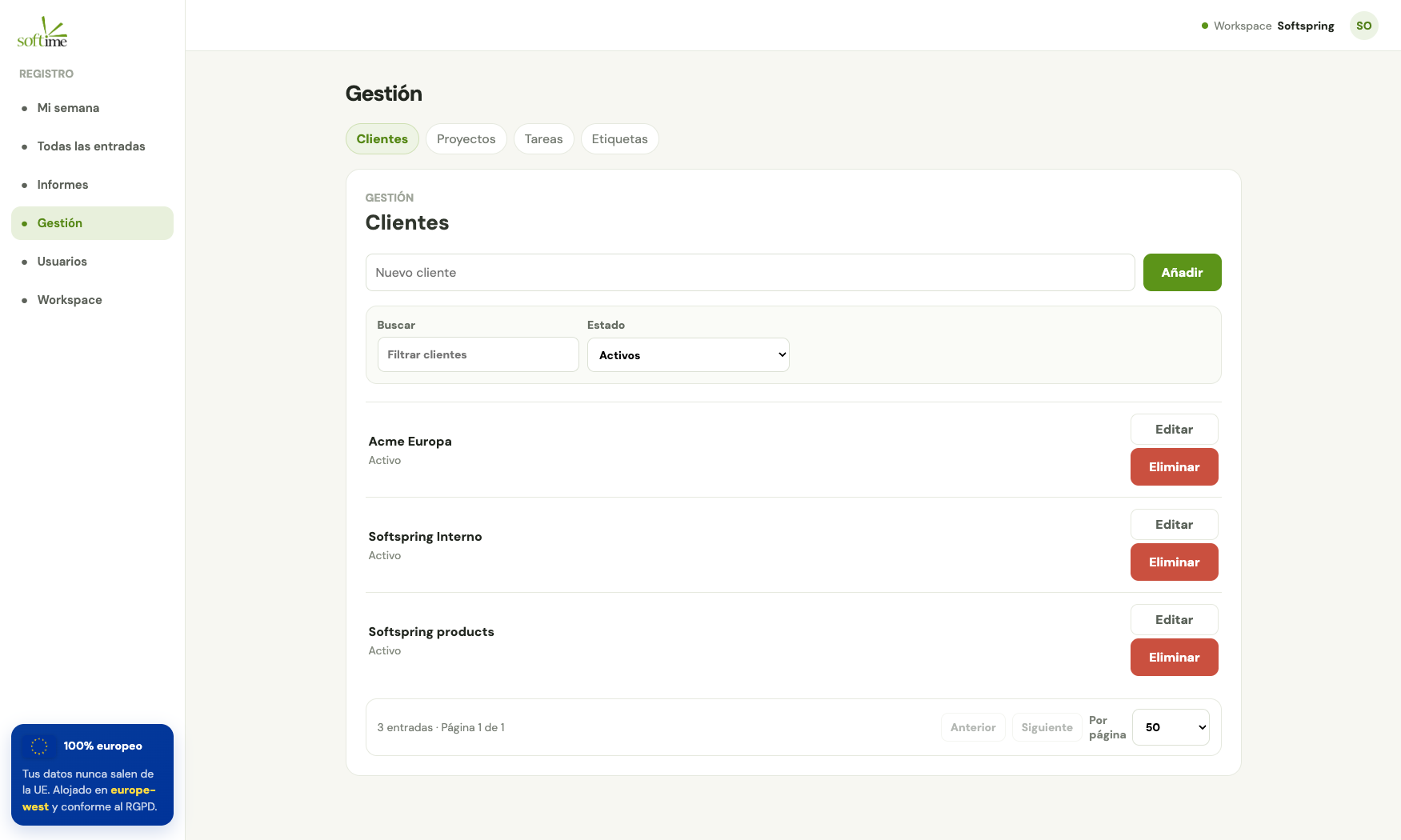Click the Añadir button

[x=1183, y=273]
